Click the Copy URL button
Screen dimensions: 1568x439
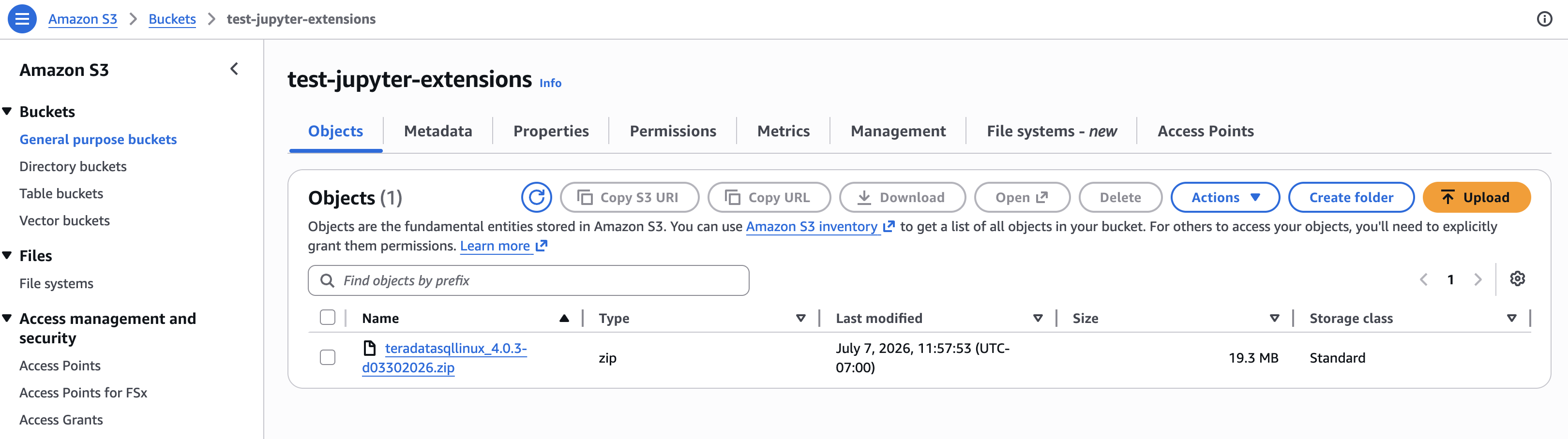769,197
